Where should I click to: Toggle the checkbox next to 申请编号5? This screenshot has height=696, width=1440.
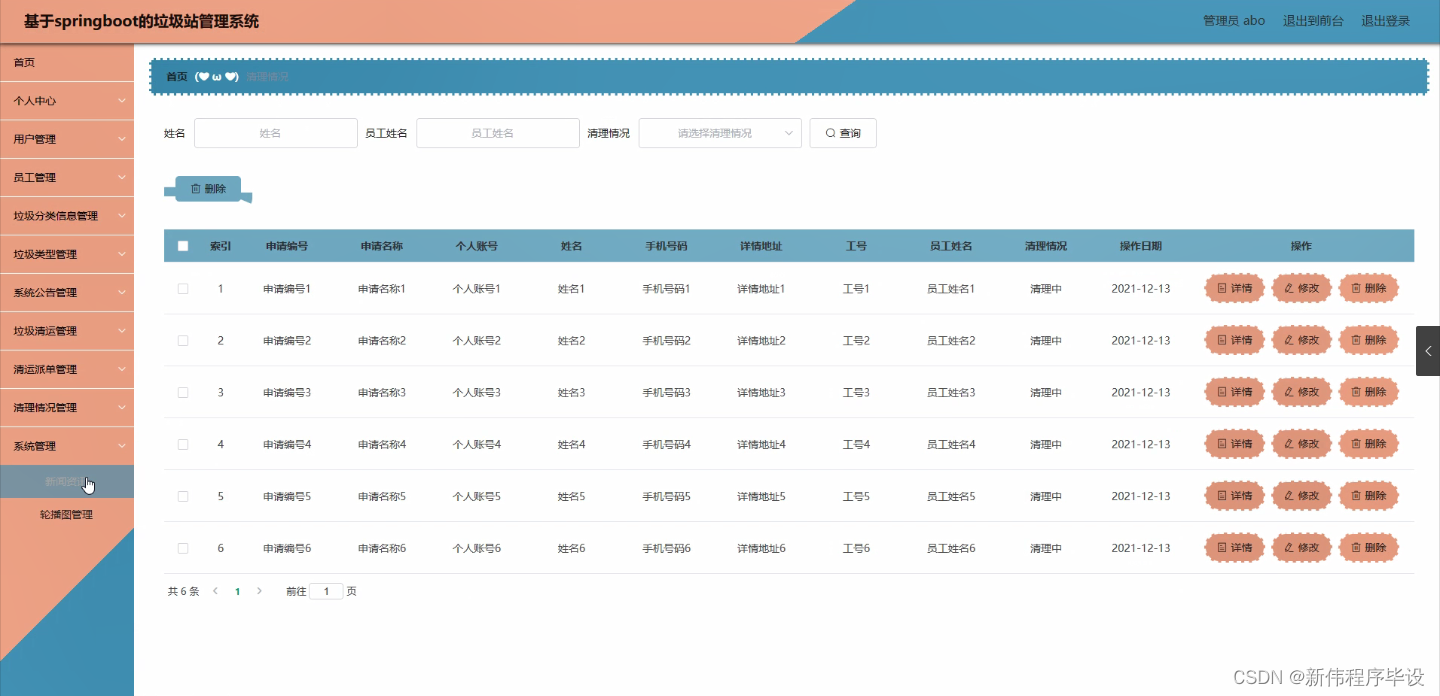(x=182, y=495)
